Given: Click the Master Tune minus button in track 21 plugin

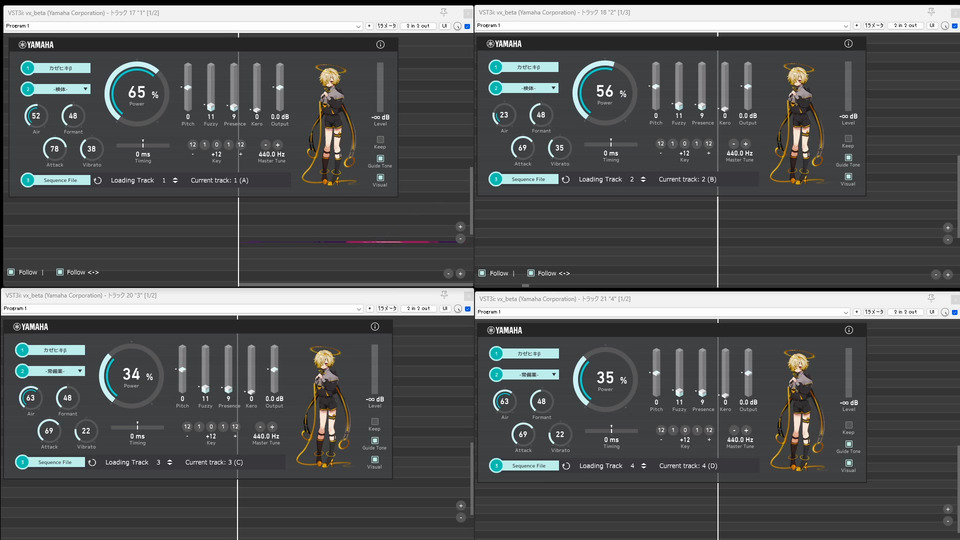Looking at the screenshot, I should click(x=733, y=430).
